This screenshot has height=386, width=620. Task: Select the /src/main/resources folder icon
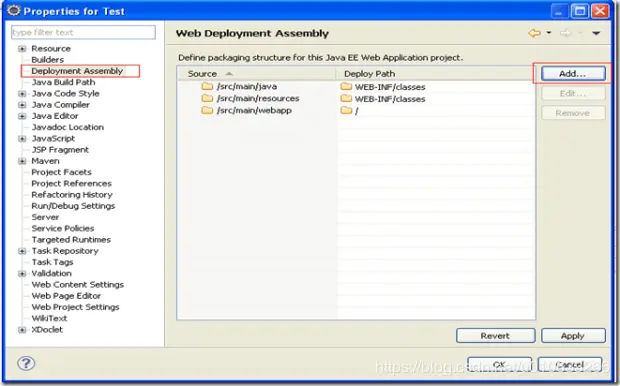(207, 98)
